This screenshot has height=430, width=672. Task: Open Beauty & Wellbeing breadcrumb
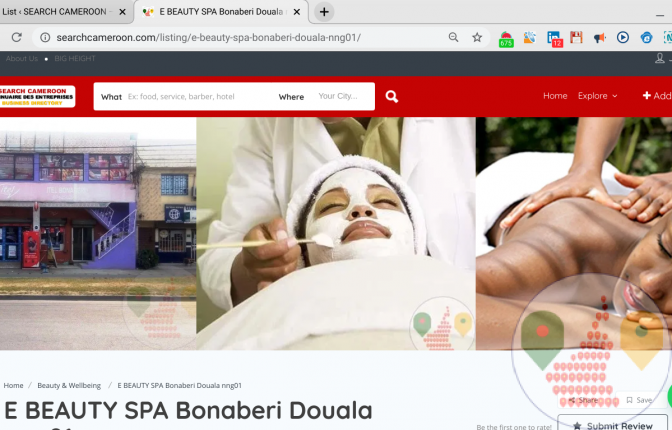[x=69, y=385]
